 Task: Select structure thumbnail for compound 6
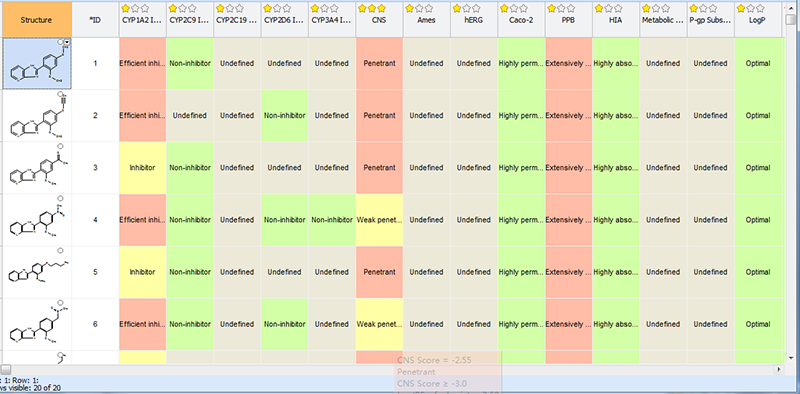tap(36, 324)
